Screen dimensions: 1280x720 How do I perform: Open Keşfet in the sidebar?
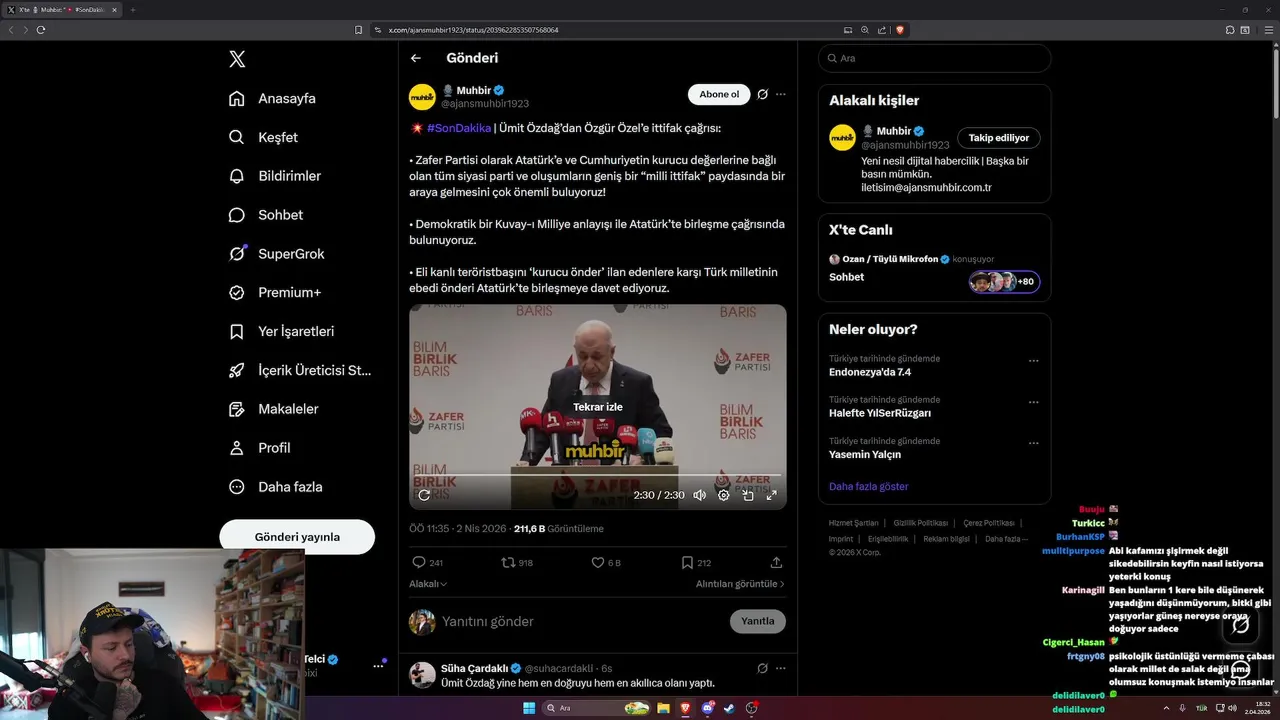coord(264,137)
